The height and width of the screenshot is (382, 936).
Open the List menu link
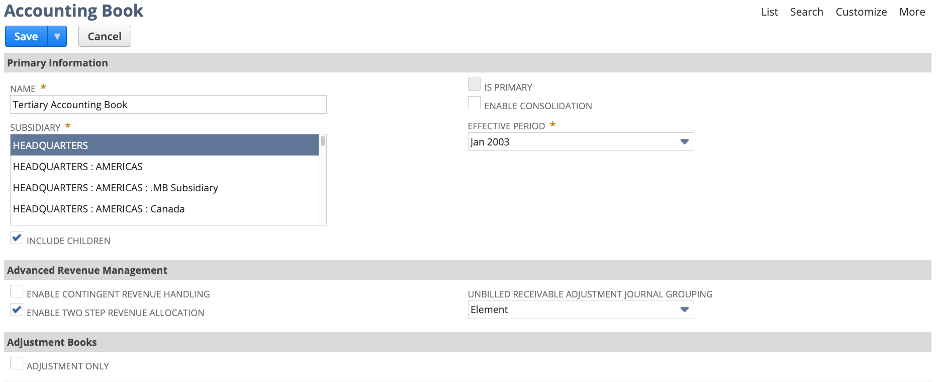769,12
